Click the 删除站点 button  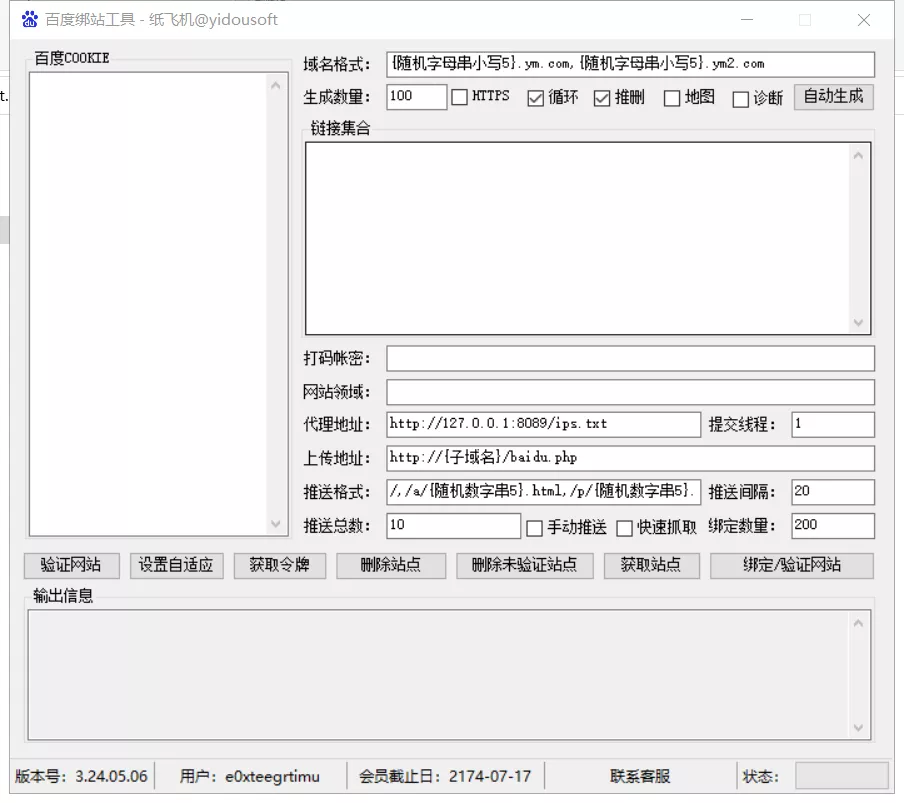click(391, 565)
